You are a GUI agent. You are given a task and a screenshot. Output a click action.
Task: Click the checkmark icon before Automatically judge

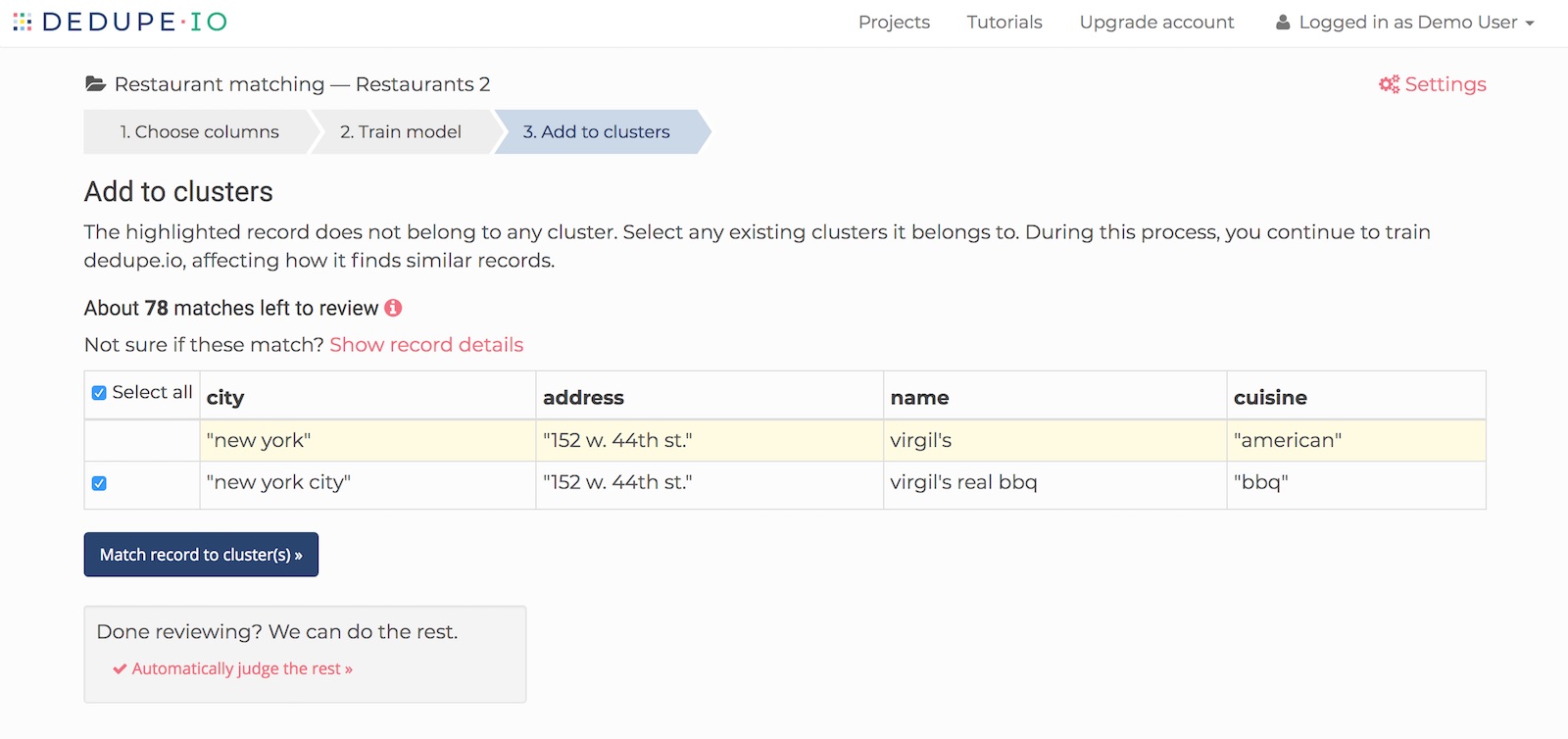[x=120, y=668]
